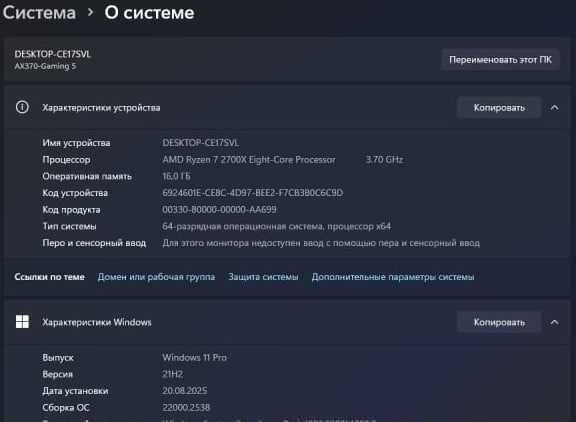This screenshot has width=576, height=422.
Task: Click the Характеристики устройства header text
Action: [101, 108]
